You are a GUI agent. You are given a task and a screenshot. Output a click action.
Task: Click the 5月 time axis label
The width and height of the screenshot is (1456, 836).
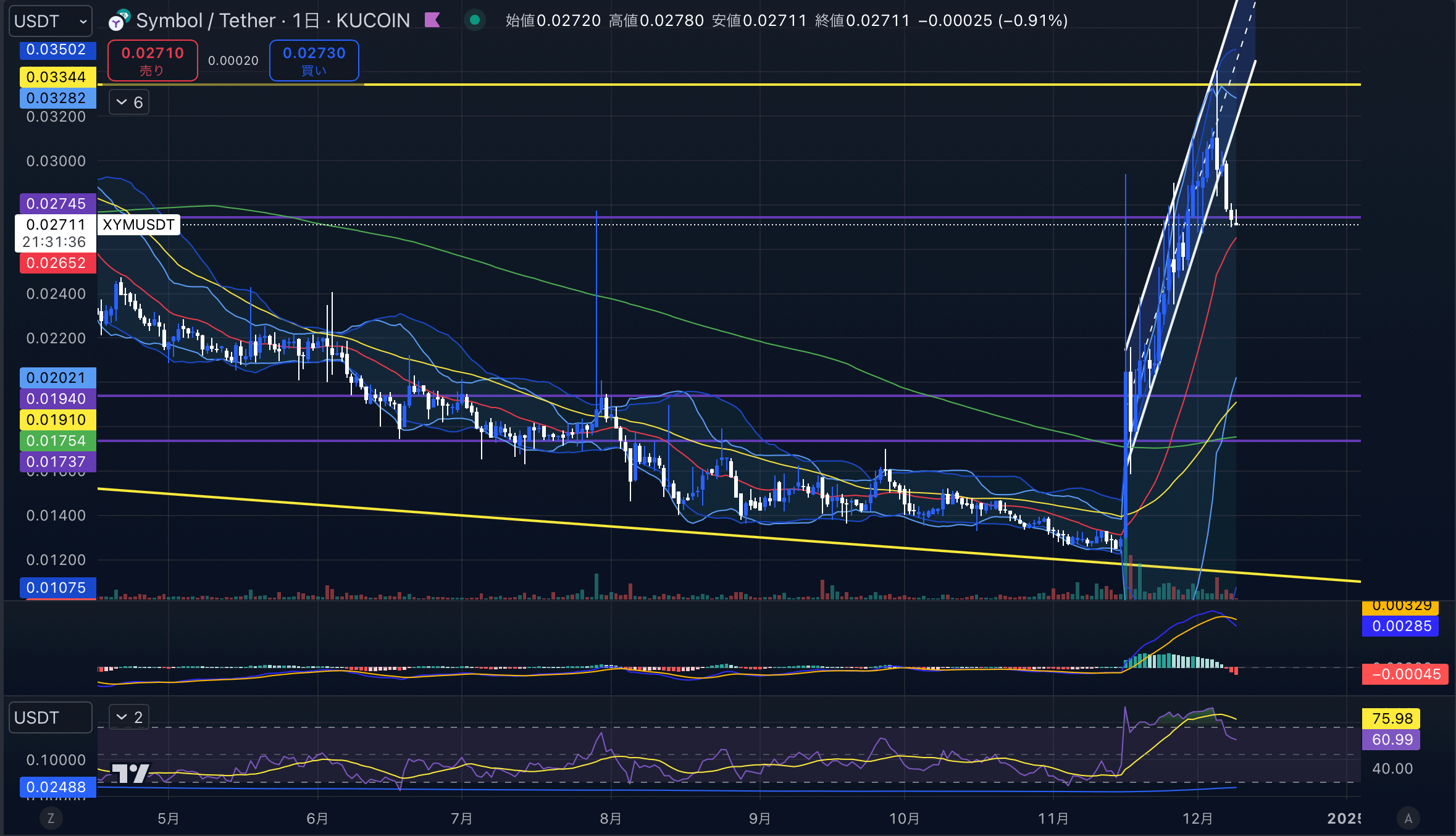[x=169, y=819]
